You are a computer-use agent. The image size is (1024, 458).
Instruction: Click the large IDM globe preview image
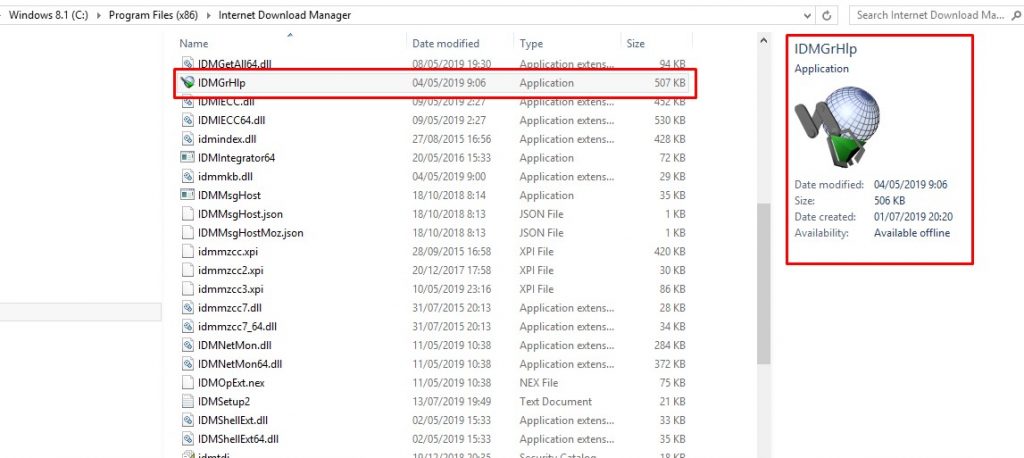837,127
